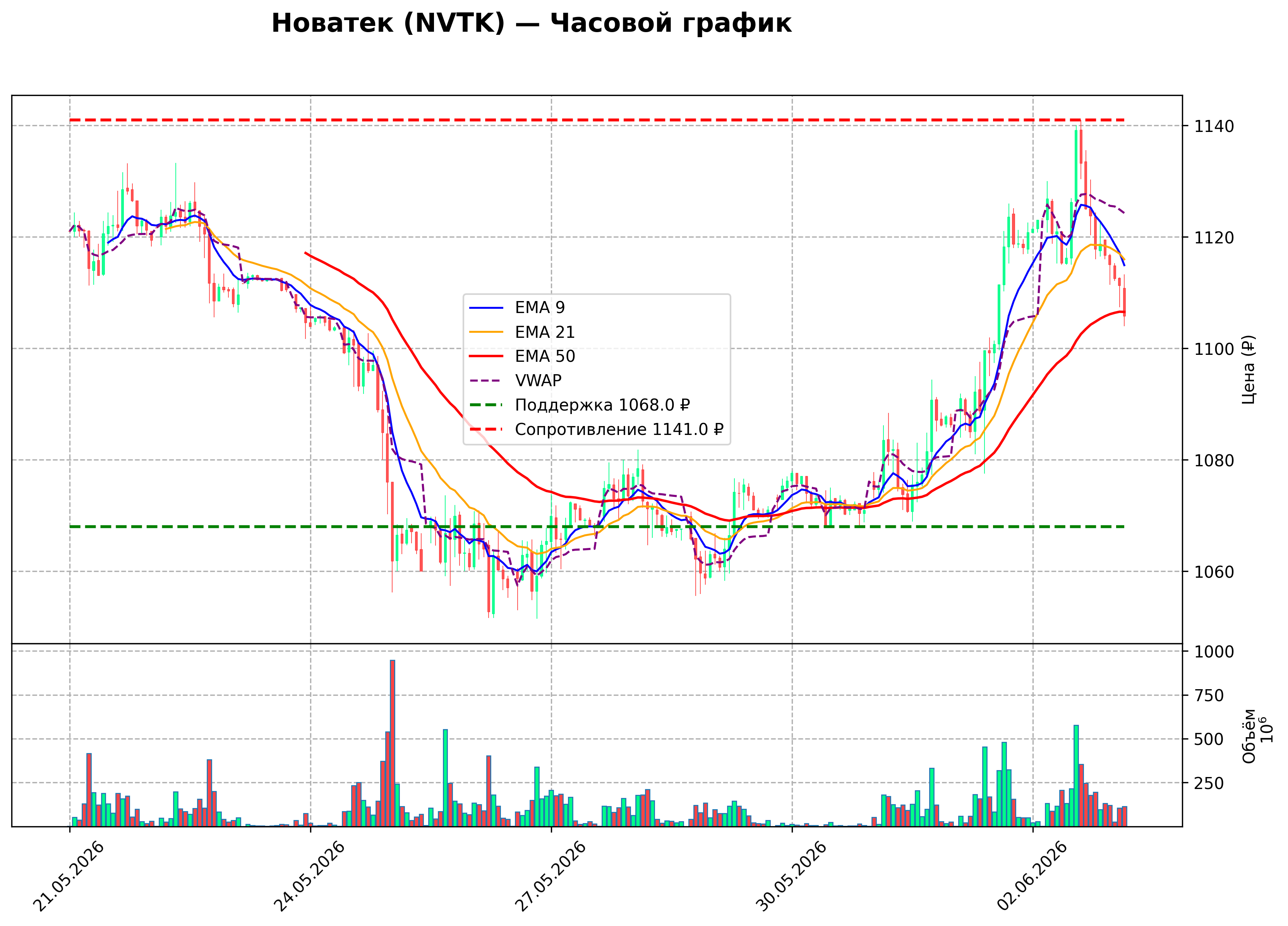The image size is (1288, 926).
Task: Click the date label "27.05.2026"
Action: pyautogui.click(x=550, y=876)
